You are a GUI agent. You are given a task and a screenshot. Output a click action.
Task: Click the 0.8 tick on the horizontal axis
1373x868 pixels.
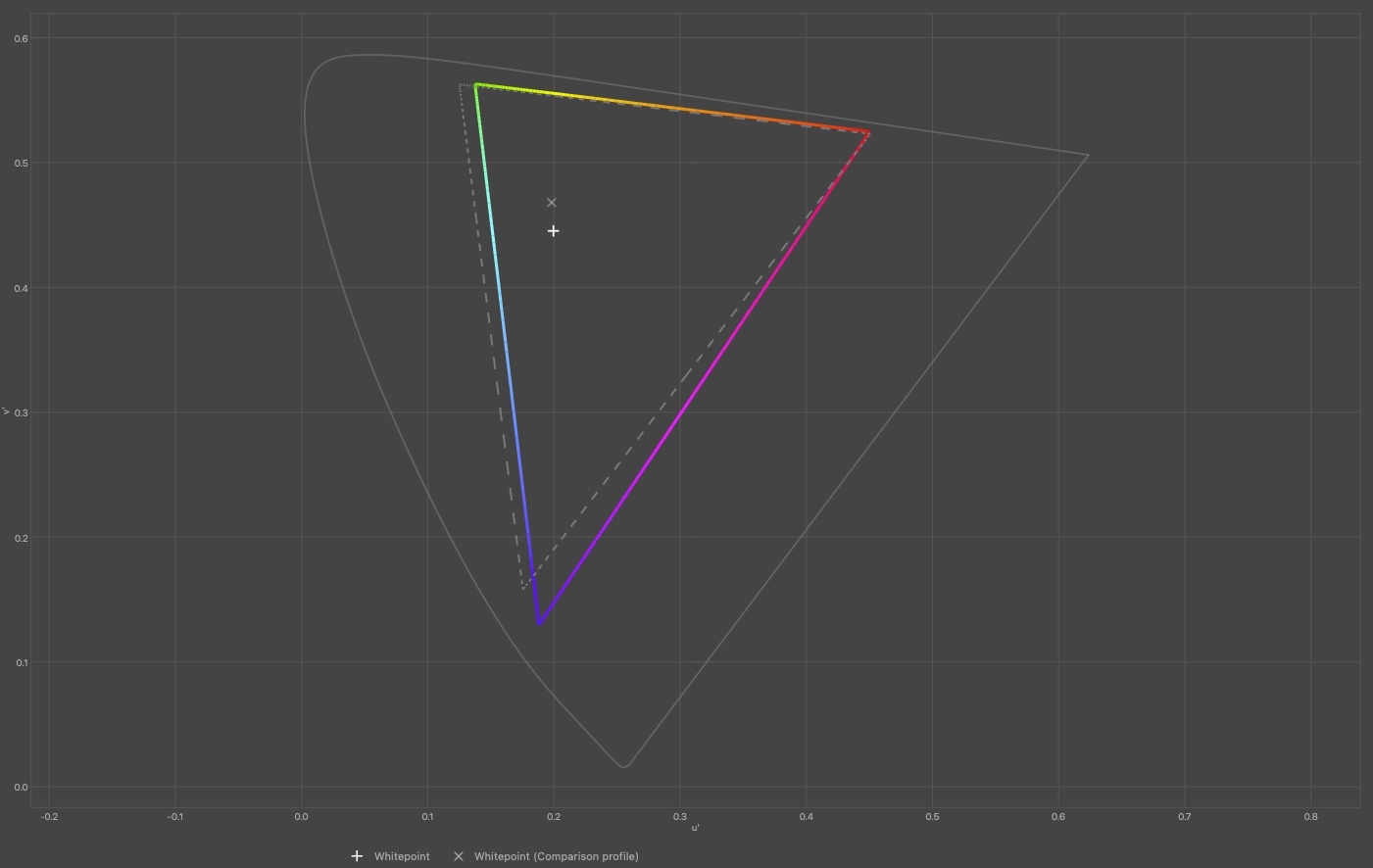(x=1310, y=816)
